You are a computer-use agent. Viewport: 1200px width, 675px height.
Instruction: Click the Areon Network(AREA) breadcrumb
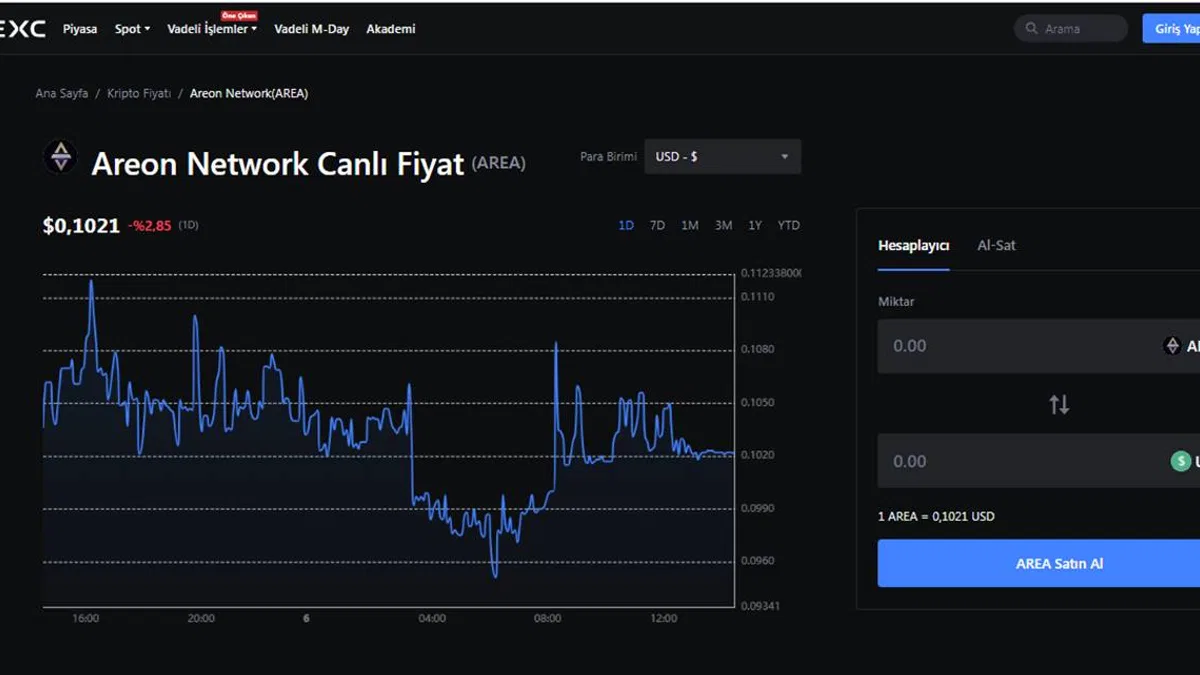pyautogui.click(x=249, y=93)
